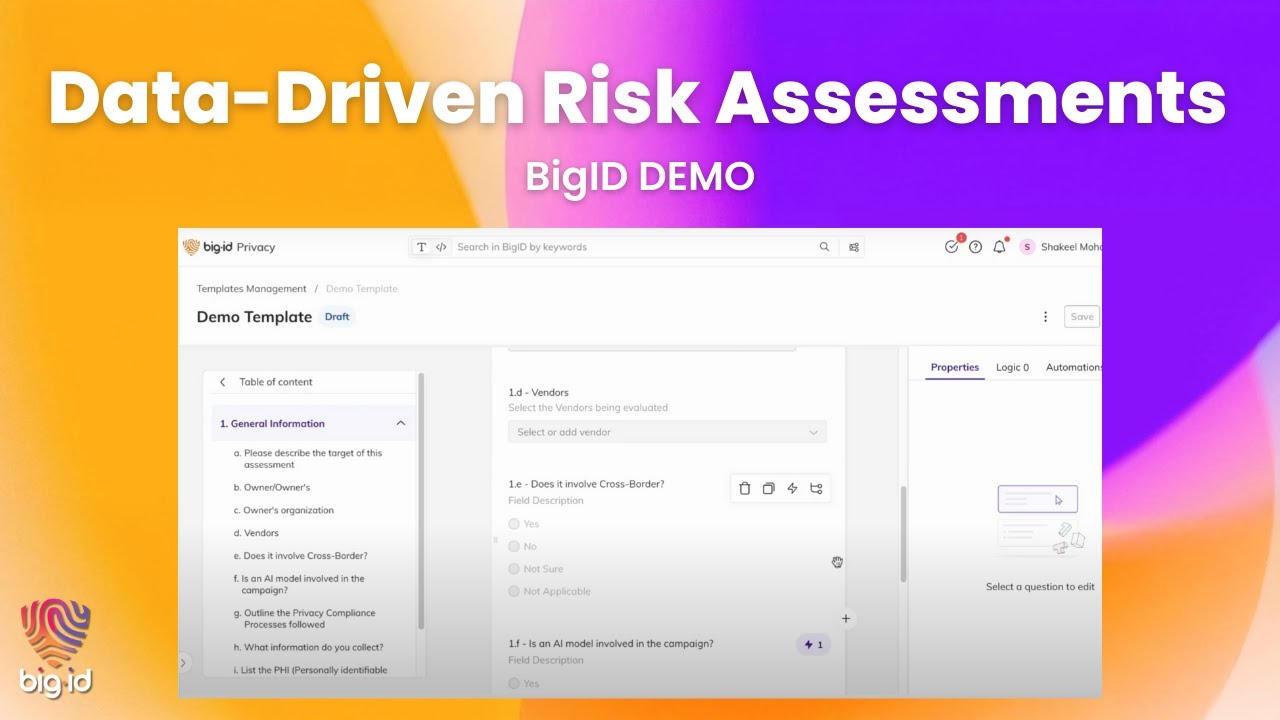Duplicate question 1.e with the copy icon
The width and height of the screenshot is (1280, 720).
[x=768, y=489]
